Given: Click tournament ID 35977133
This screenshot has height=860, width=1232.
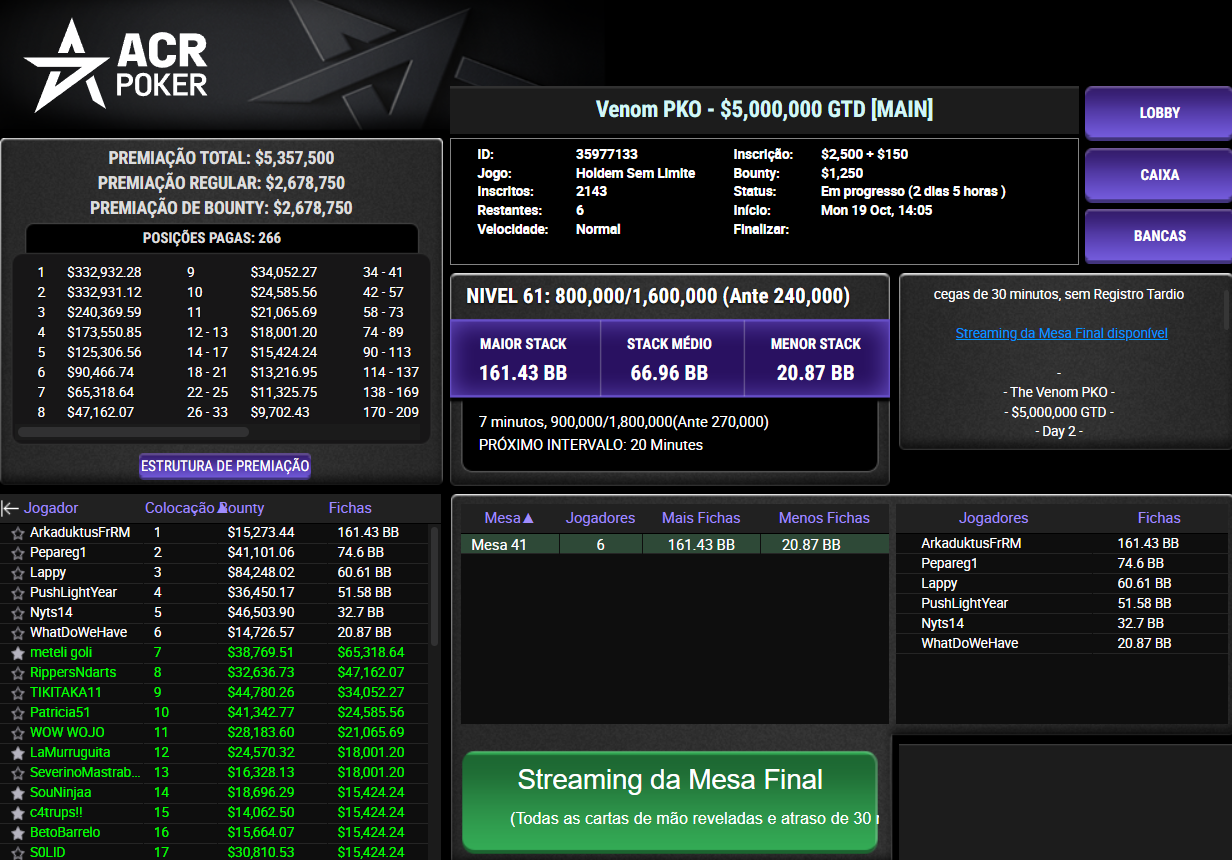Looking at the screenshot, I should pyautogui.click(x=606, y=154).
